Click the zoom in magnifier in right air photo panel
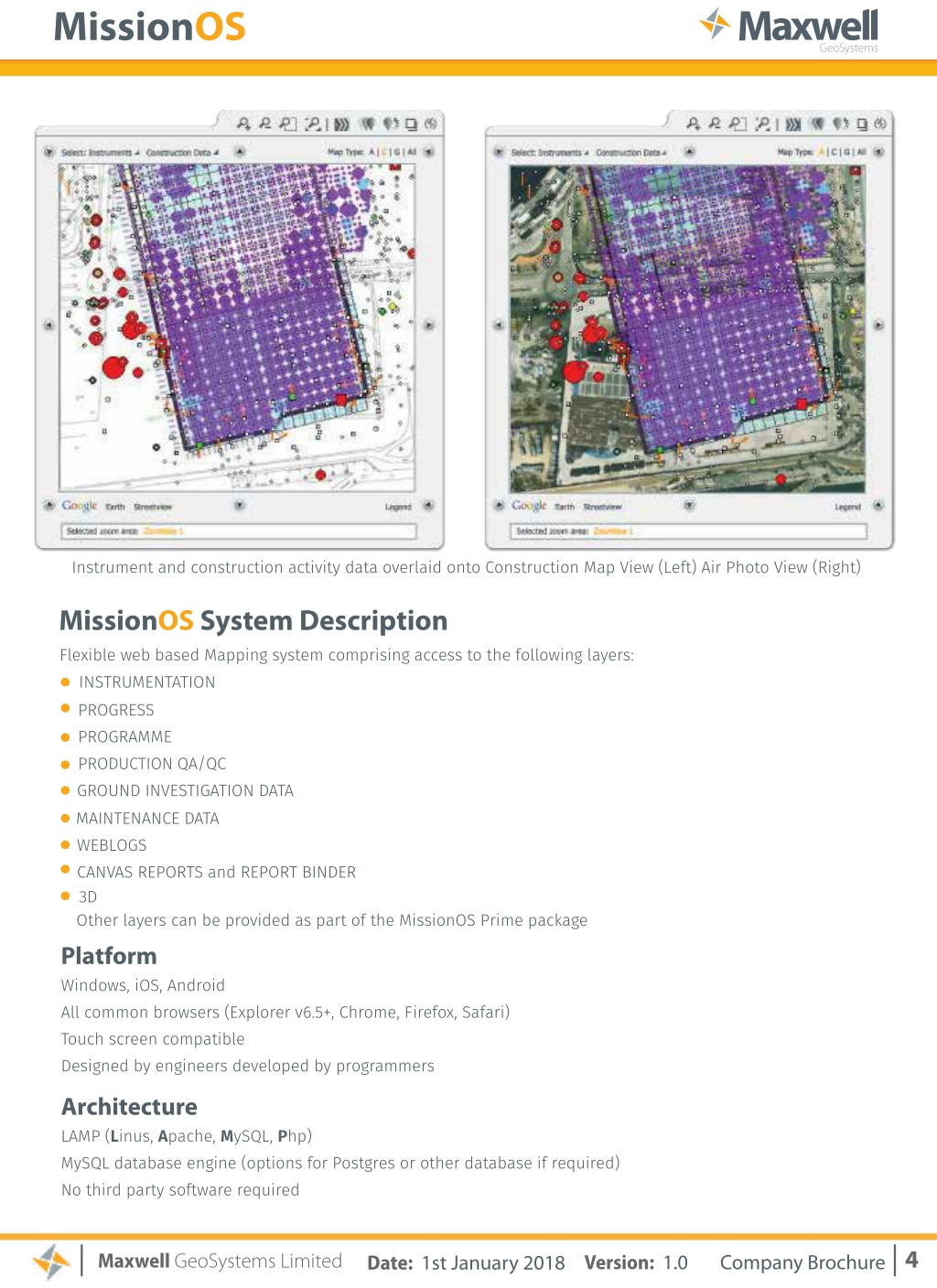 694,123
